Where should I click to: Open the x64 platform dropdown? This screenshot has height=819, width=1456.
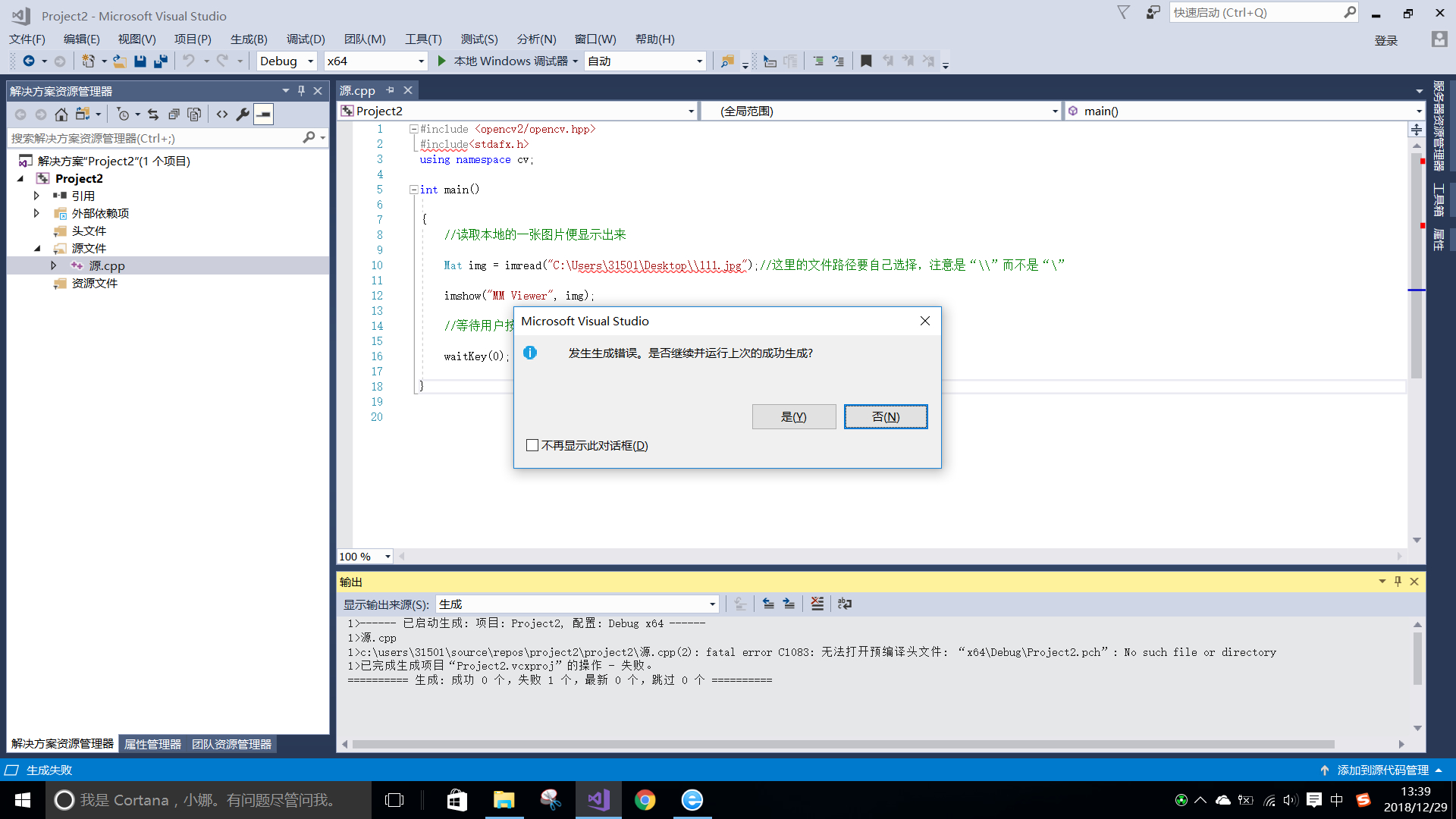(375, 61)
